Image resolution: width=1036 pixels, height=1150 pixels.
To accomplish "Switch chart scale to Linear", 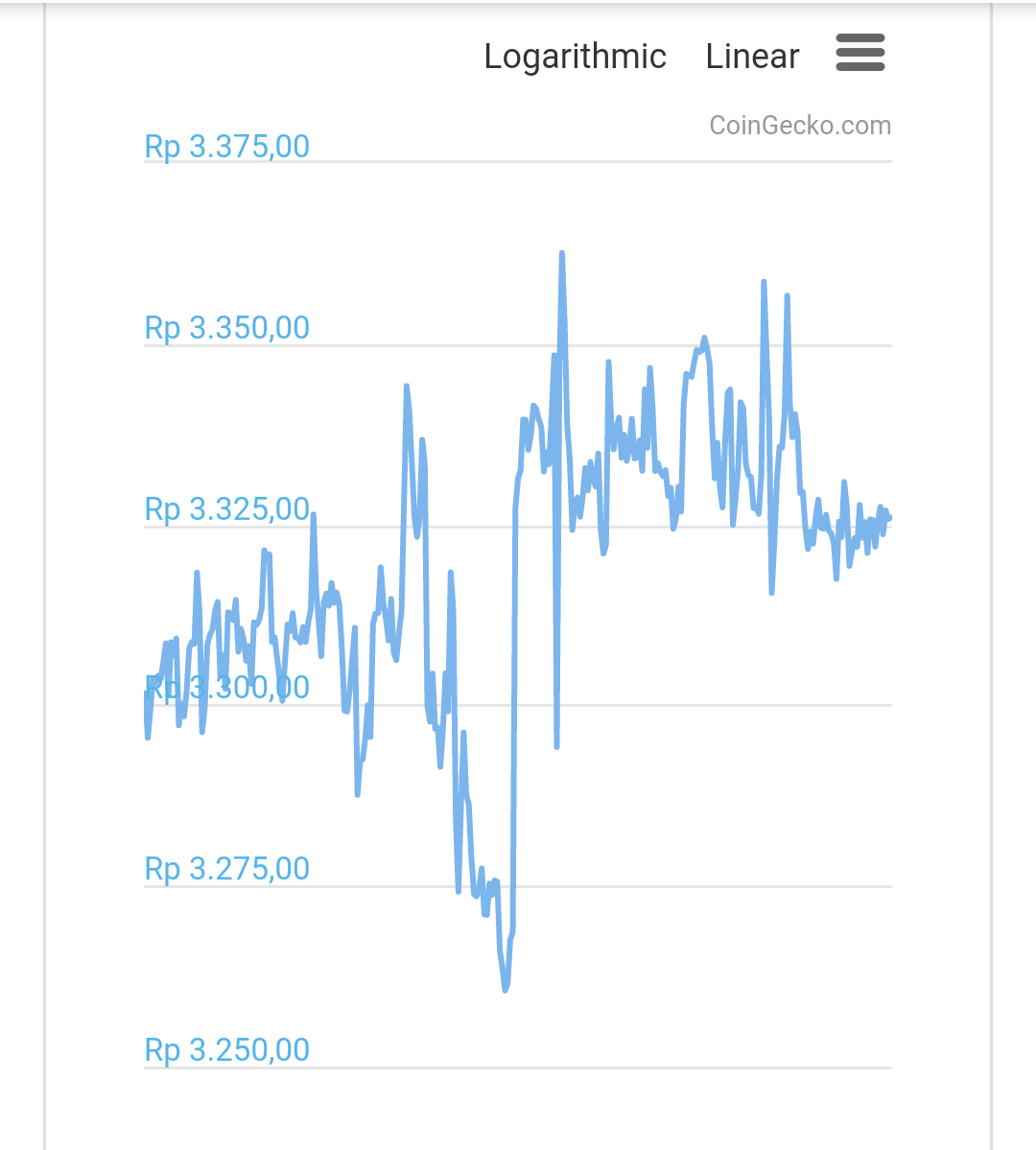I will 752,57.
